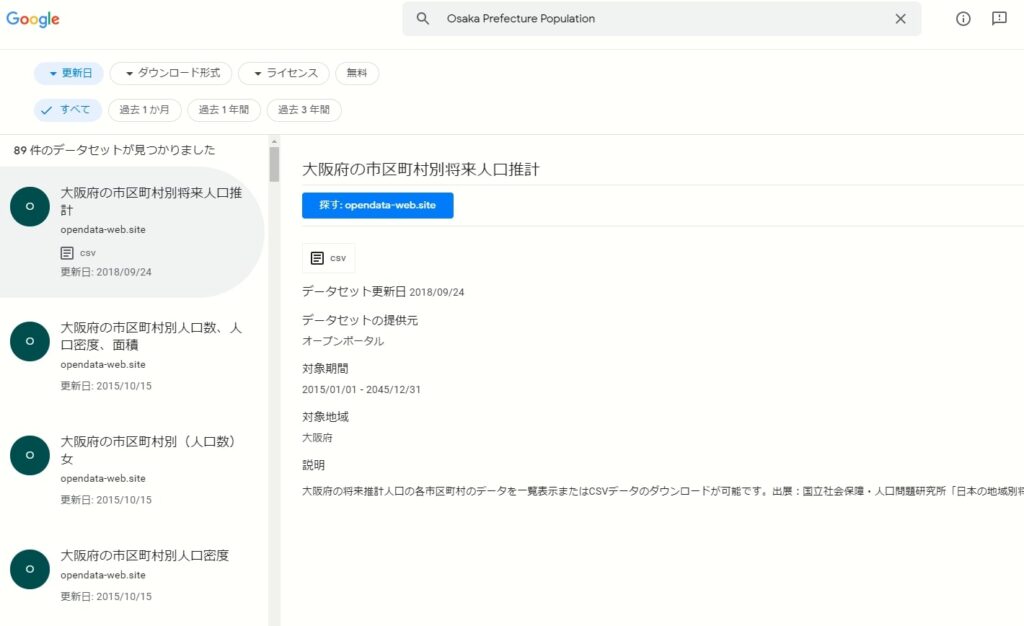Click the 89 件のデータセットが見つかりました text
The image size is (1024, 626).
[114, 150]
